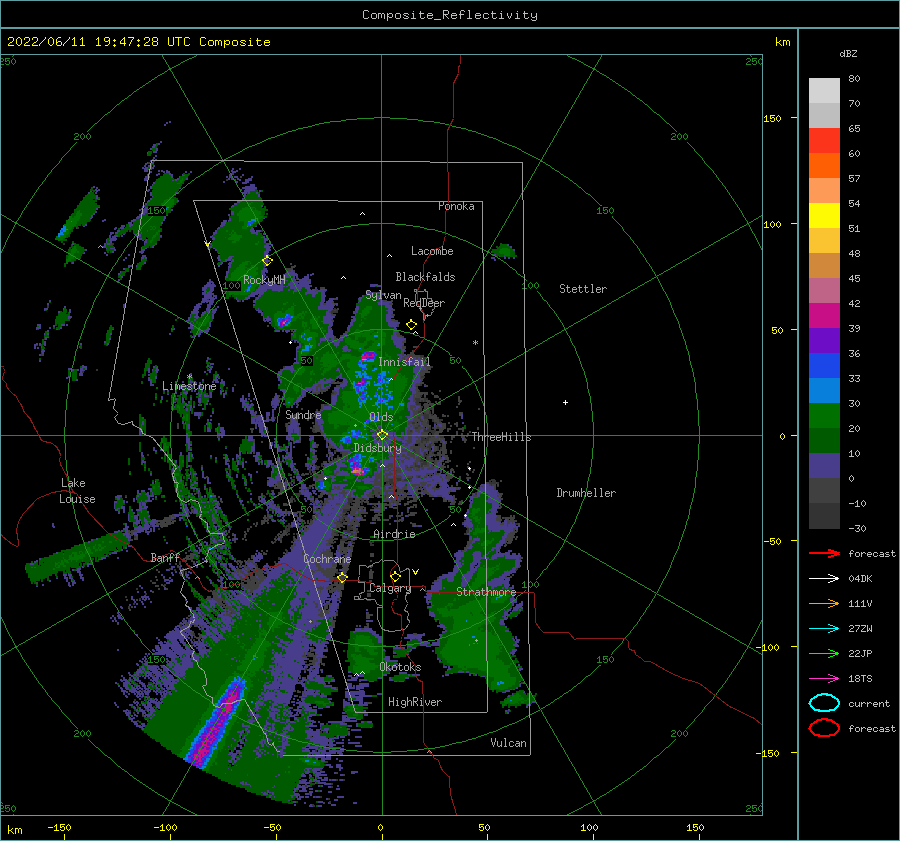900x841 pixels.
Task: Click the Drumheller town label
Action: coord(586,493)
